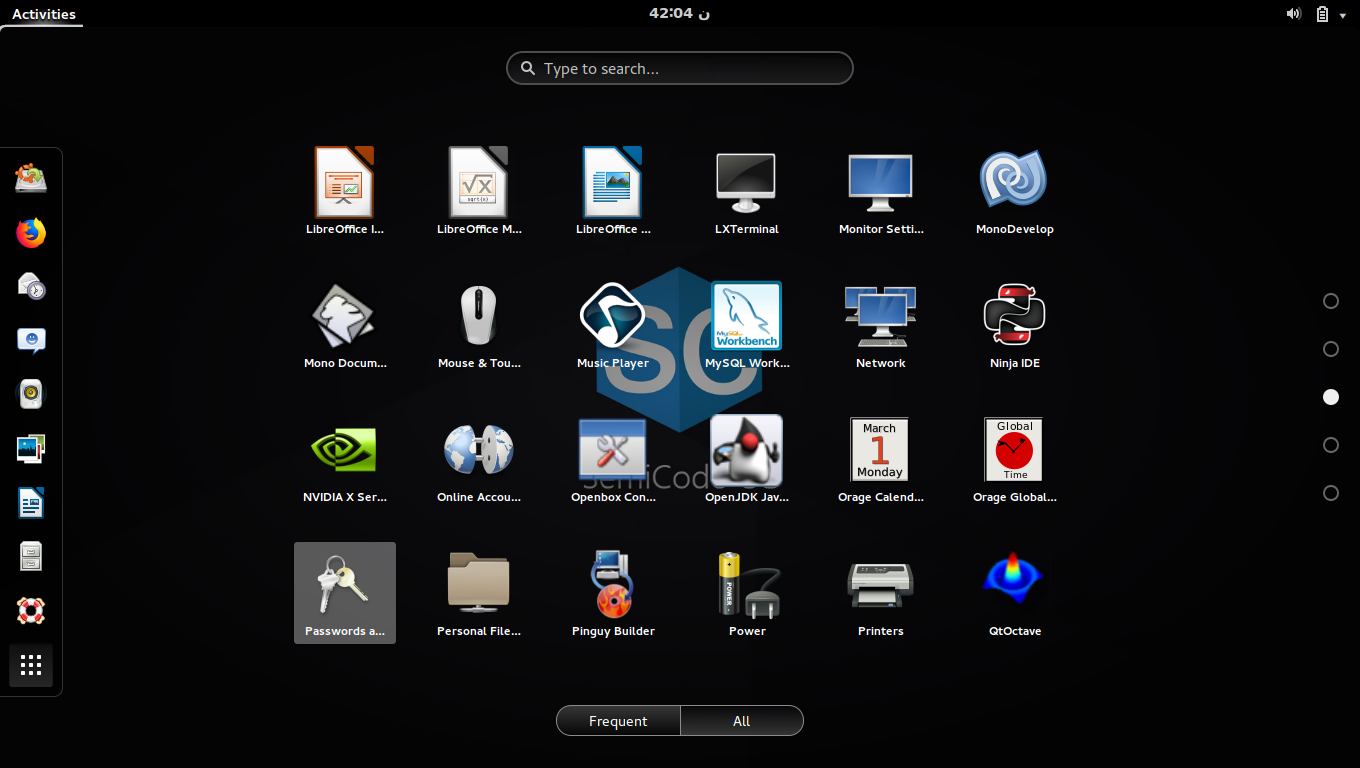The width and height of the screenshot is (1360, 768).
Task: Launch Pinguy Builder
Action: coord(613,592)
